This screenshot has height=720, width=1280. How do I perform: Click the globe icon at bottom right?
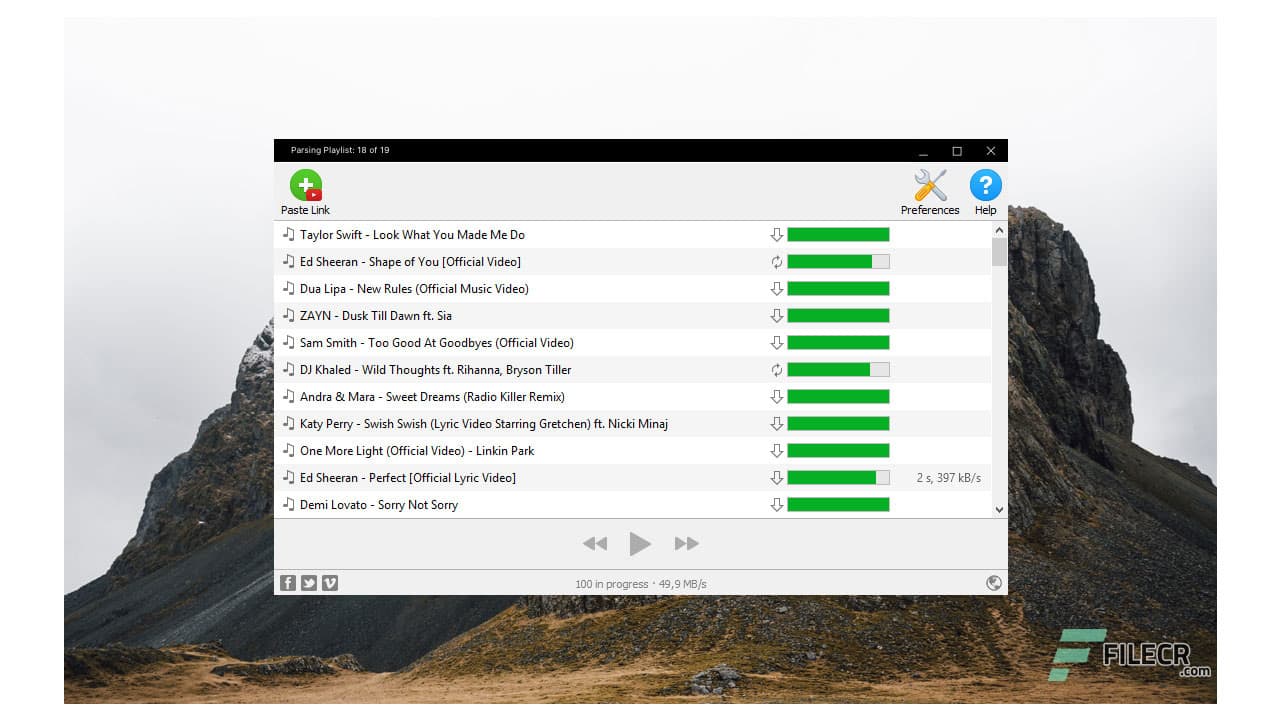994,582
